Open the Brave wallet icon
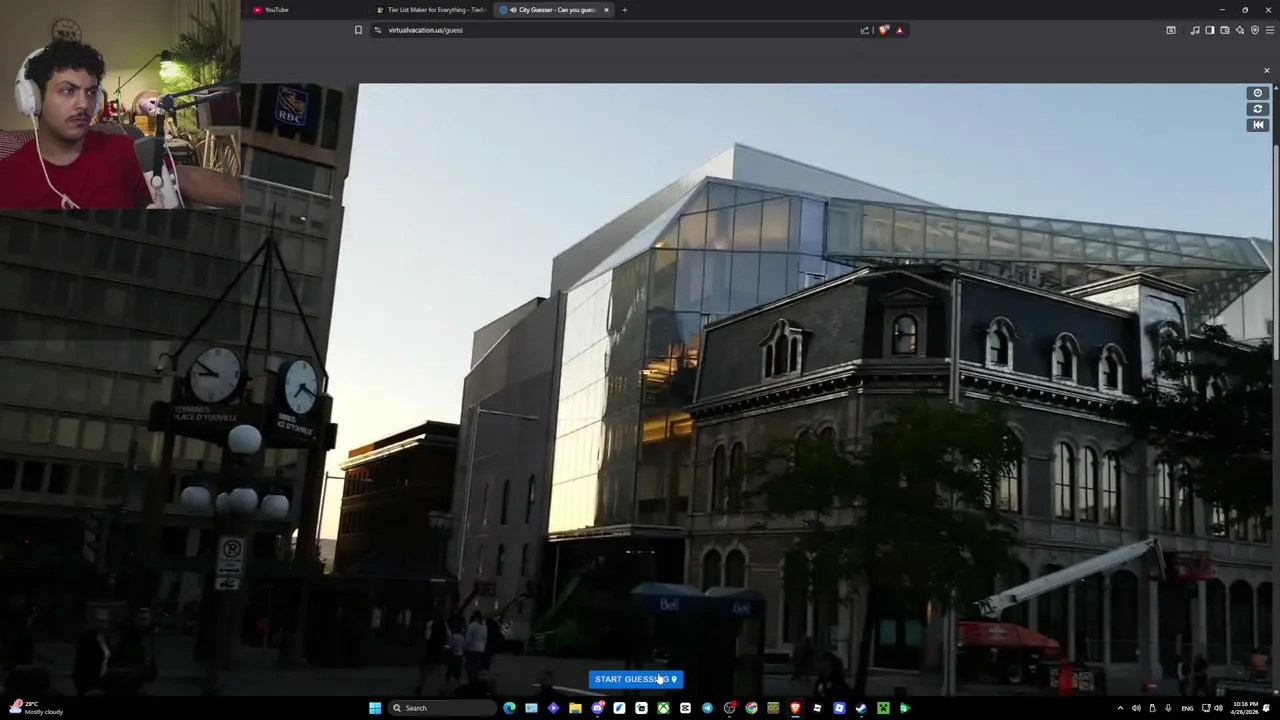 click(1224, 30)
